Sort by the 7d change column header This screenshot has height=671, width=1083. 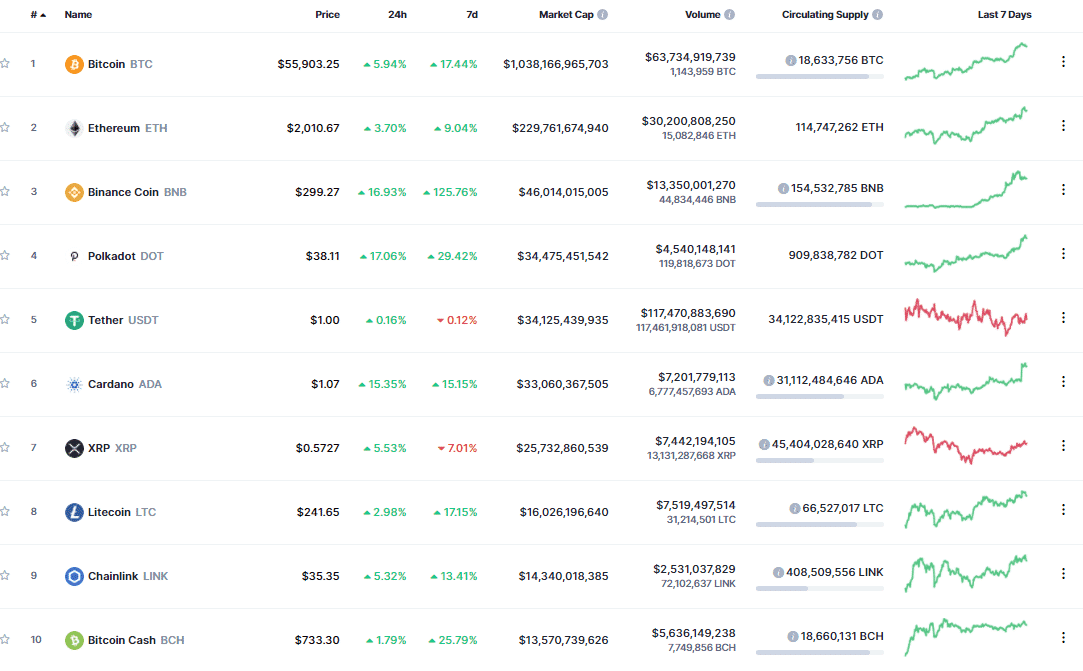[x=471, y=15]
